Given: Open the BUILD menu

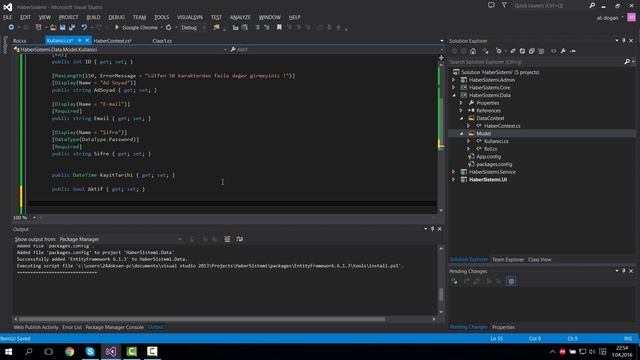Looking at the screenshot, I should [x=93, y=17].
